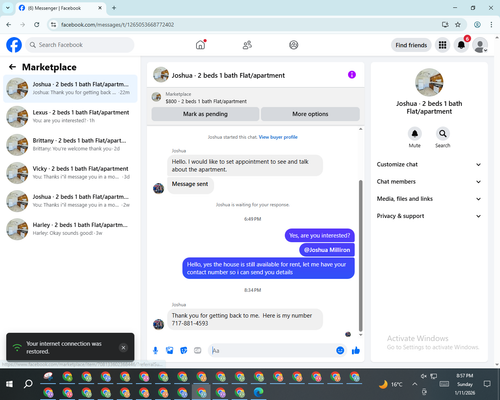Choose a GIF icon in composer
The image size is (500, 400).
198,350
